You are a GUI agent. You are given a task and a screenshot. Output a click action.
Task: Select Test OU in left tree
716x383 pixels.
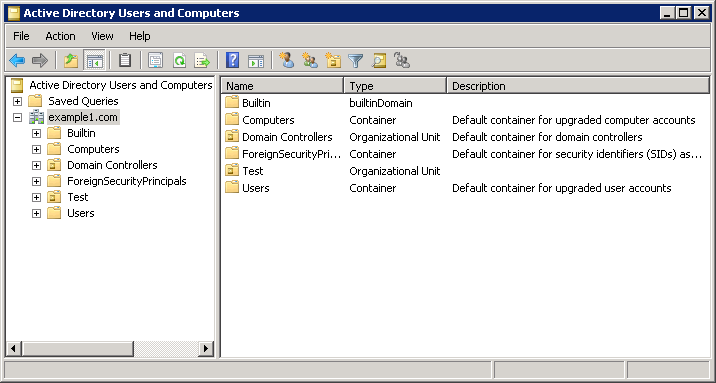coord(78,197)
